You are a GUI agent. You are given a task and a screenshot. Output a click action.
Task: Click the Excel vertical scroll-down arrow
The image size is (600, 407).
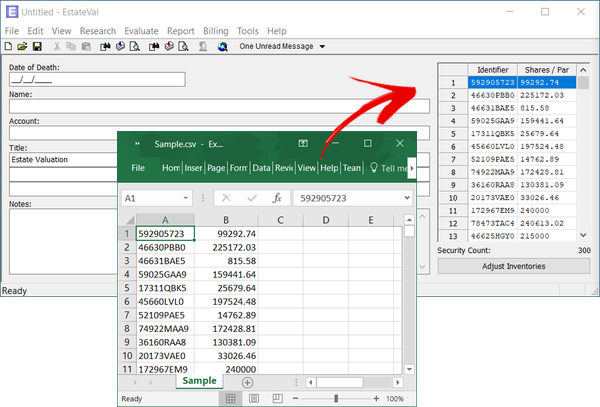point(409,369)
